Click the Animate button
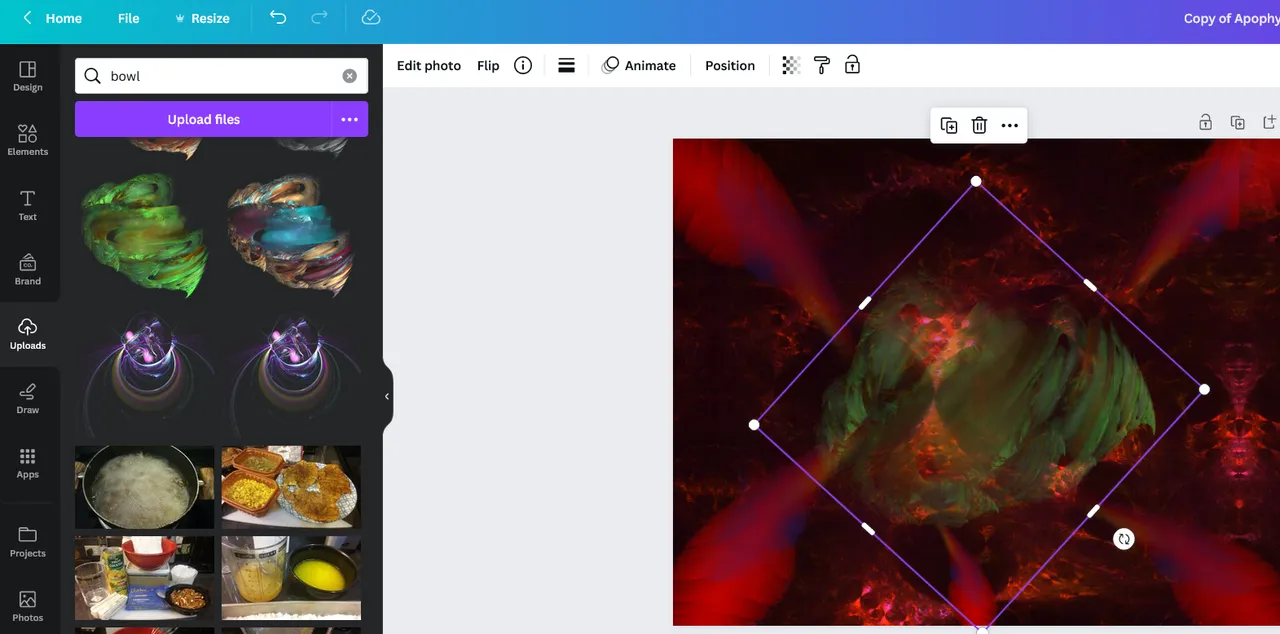1280x634 pixels. pyautogui.click(x=639, y=66)
